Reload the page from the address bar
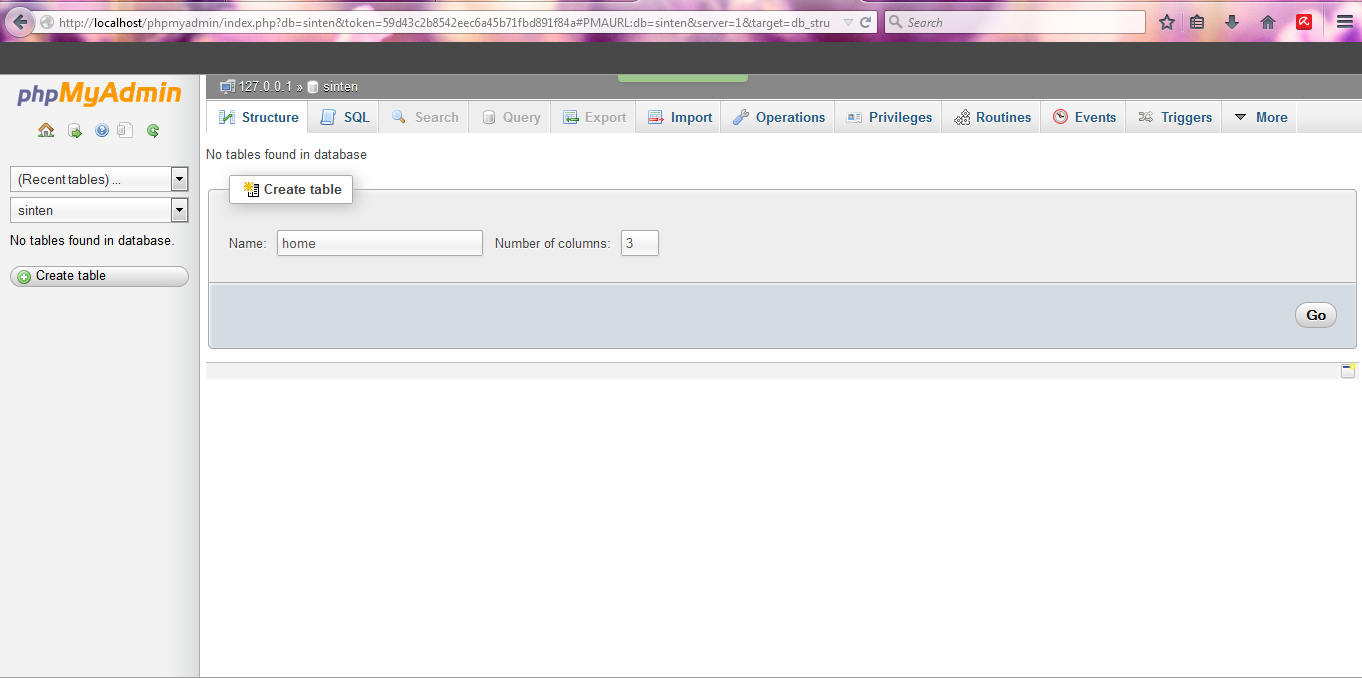The width and height of the screenshot is (1362, 678). [x=866, y=22]
